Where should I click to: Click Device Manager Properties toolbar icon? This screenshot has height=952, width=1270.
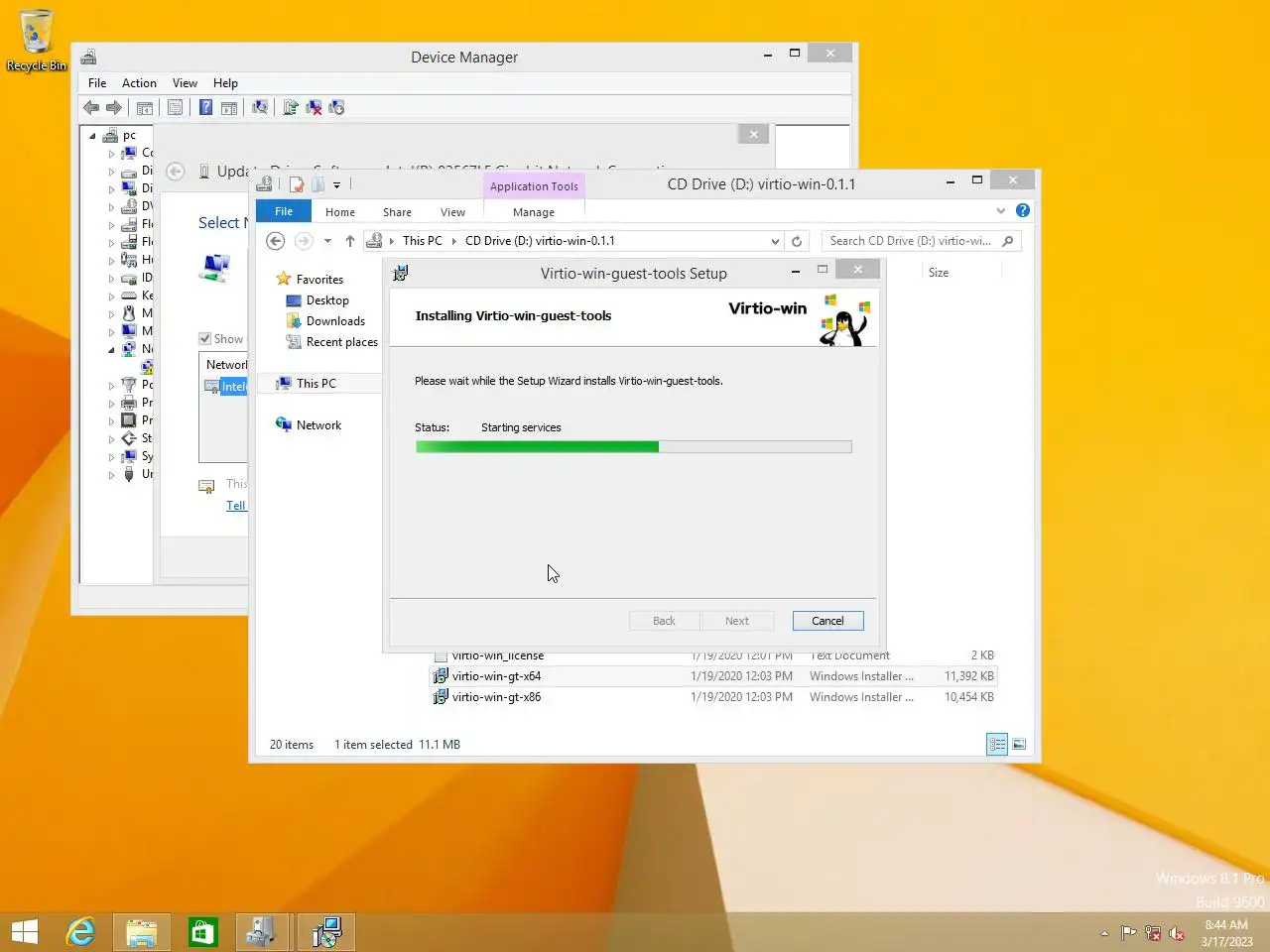click(x=175, y=107)
